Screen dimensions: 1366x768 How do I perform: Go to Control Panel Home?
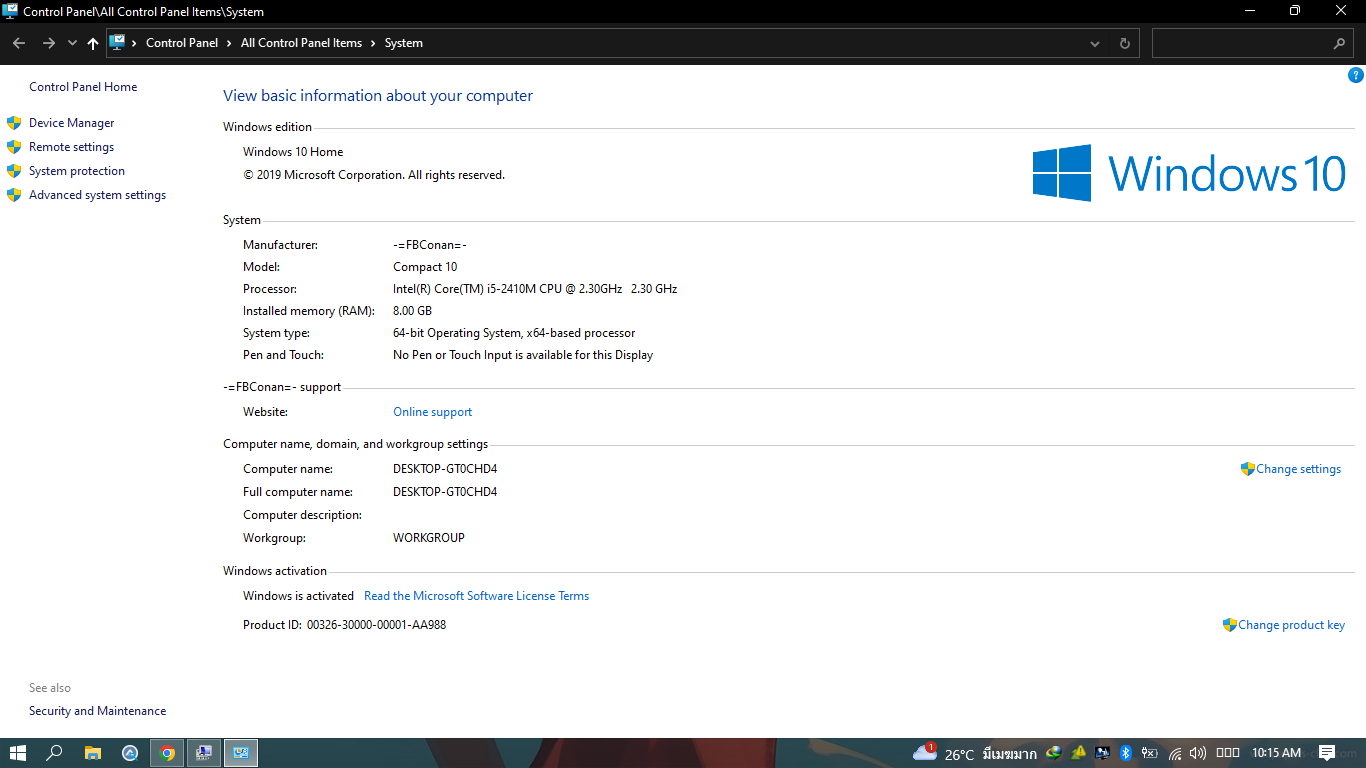(x=83, y=87)
